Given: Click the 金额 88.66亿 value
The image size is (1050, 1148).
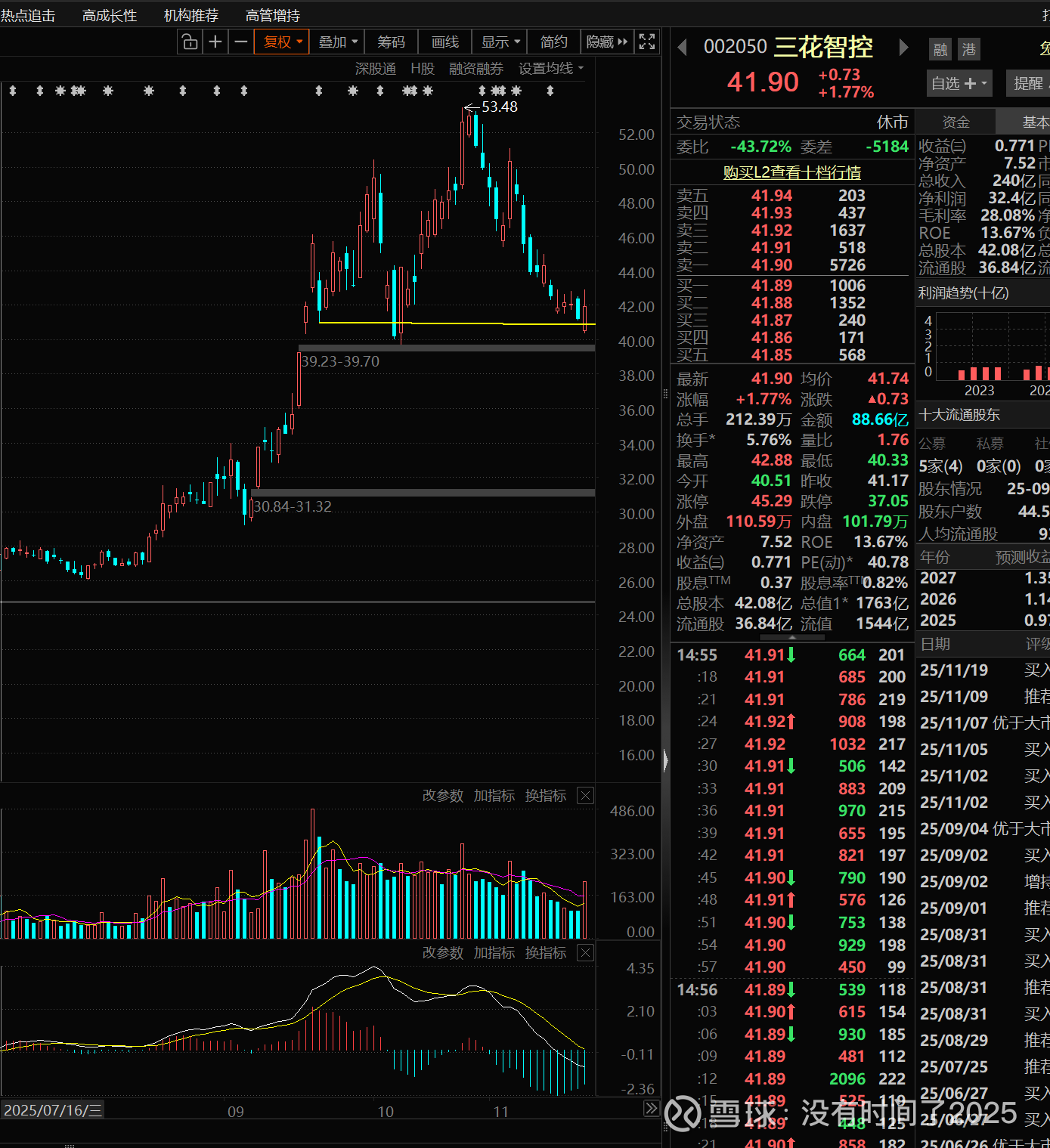Looking at the screenshot, I should (880, 419).
